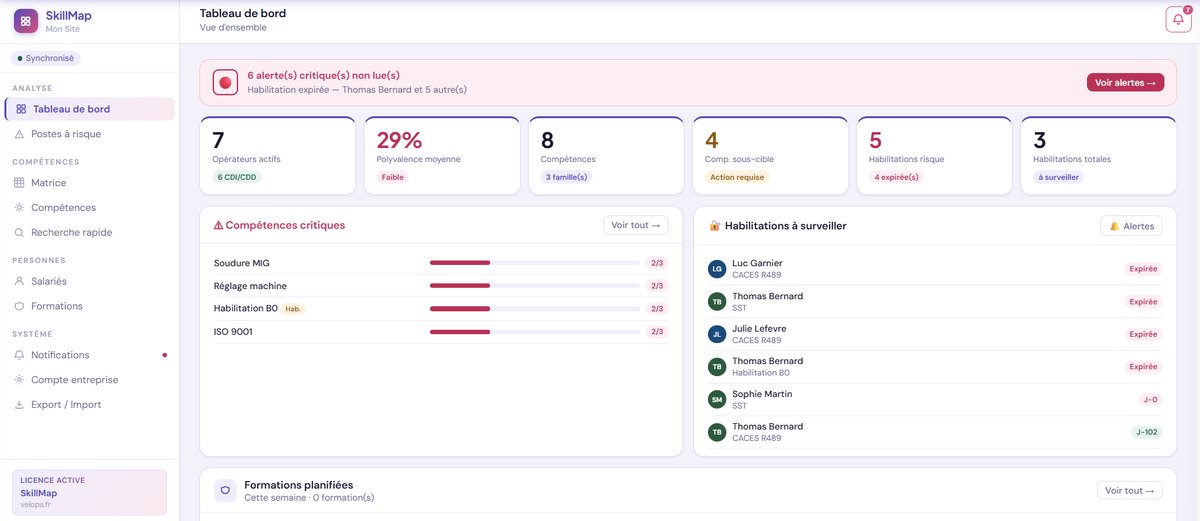This screenshot has height=521, width=1200.
Task: Click the ISO 9001 progress bar
Action: point(534,331)
